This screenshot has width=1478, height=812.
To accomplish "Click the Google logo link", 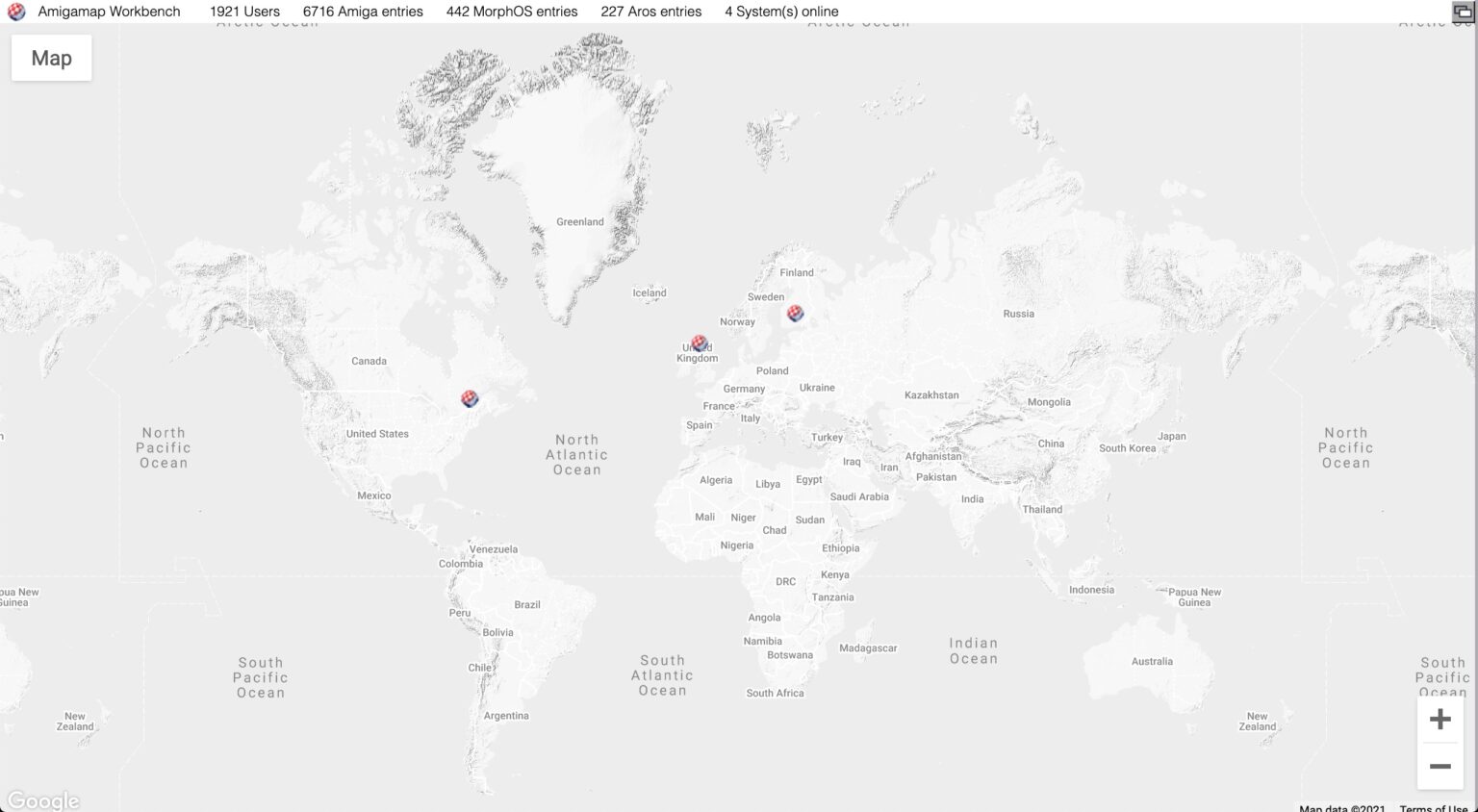I will [43, 800].
